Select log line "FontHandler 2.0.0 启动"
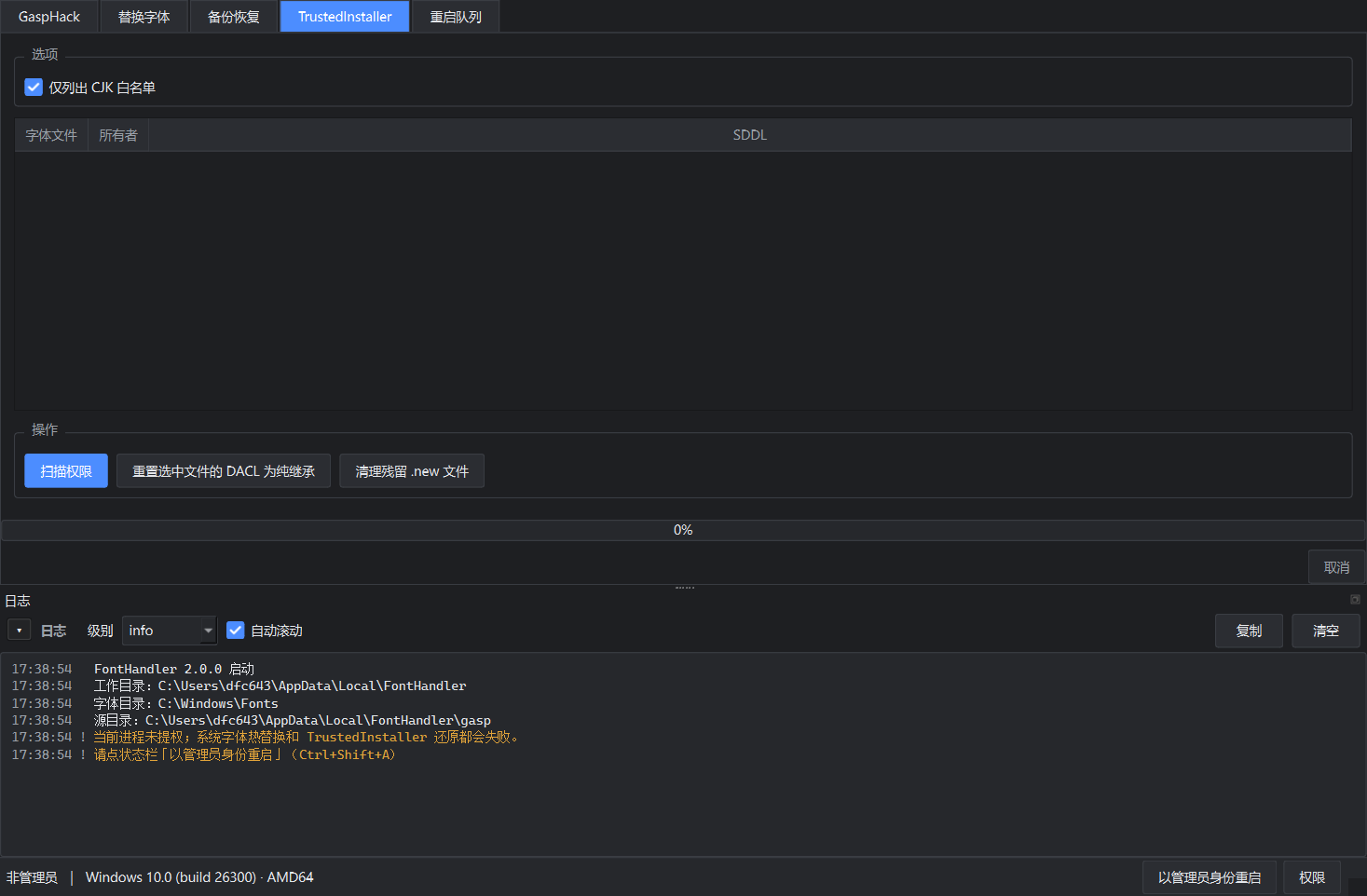 coord(174,669)
